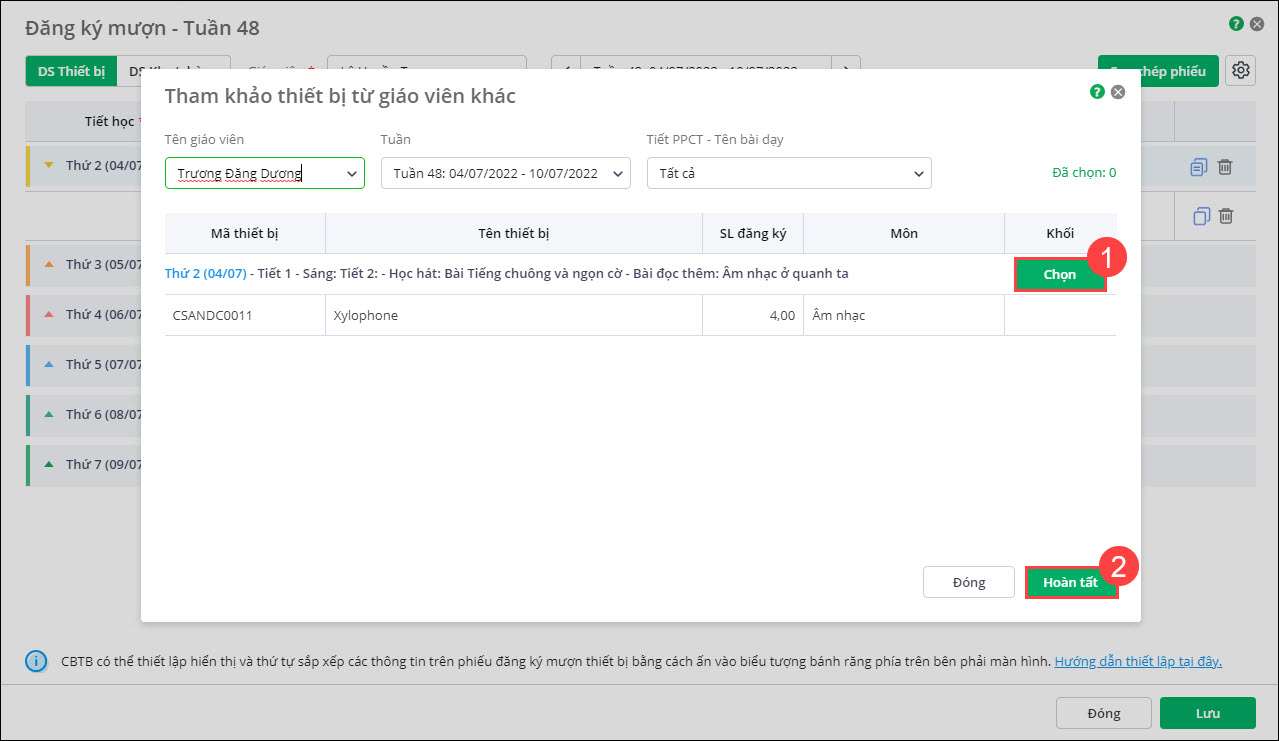Close the 'Tham khảo thiết bị' dialog
The height and width of the screenshot is (741, 1279).
click(1118, 92)
